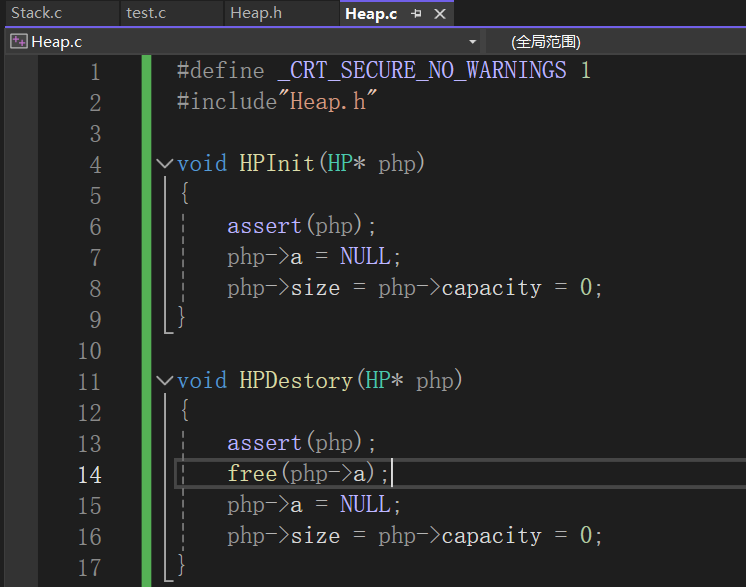Open the Heap.c project dropdown arrow
746x587 pixels.
click(472, 42)
